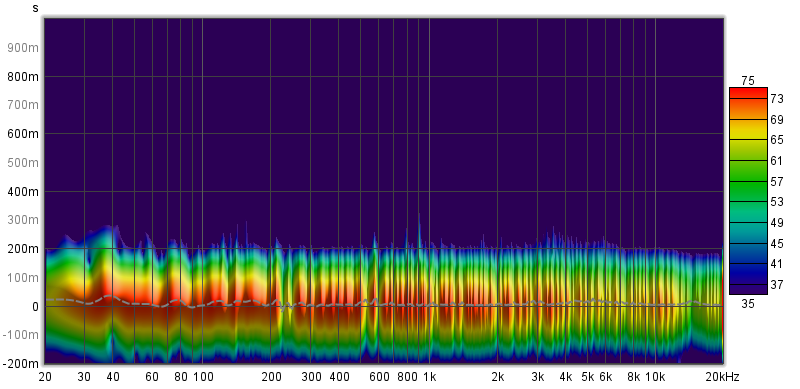Click the 20 label at frequency axis start

click(45, 377)
